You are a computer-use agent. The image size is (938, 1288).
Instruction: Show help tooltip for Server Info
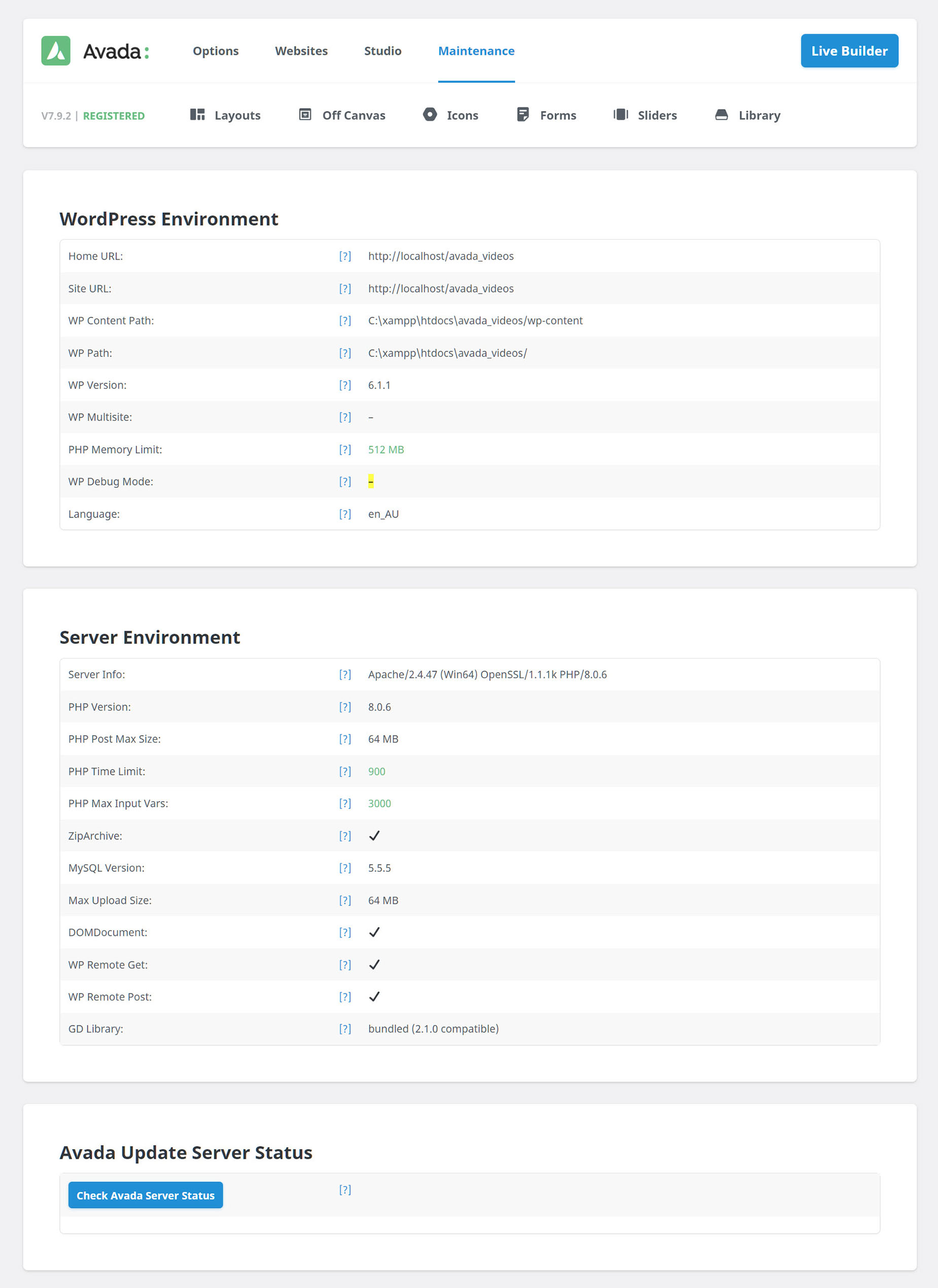(x=345, y=674)
